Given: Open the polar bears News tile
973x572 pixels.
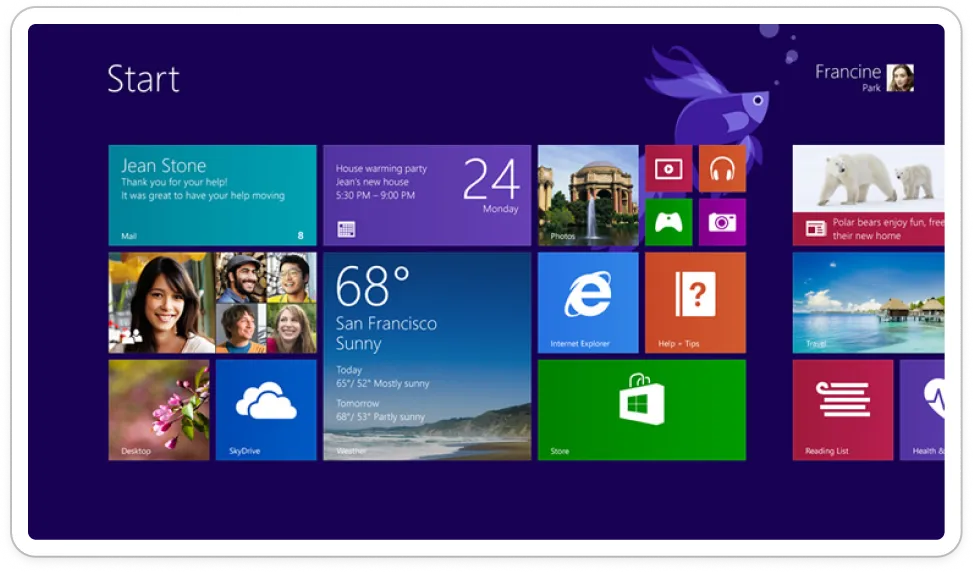Looking at the screenshot, I should [x=868, y=195].
